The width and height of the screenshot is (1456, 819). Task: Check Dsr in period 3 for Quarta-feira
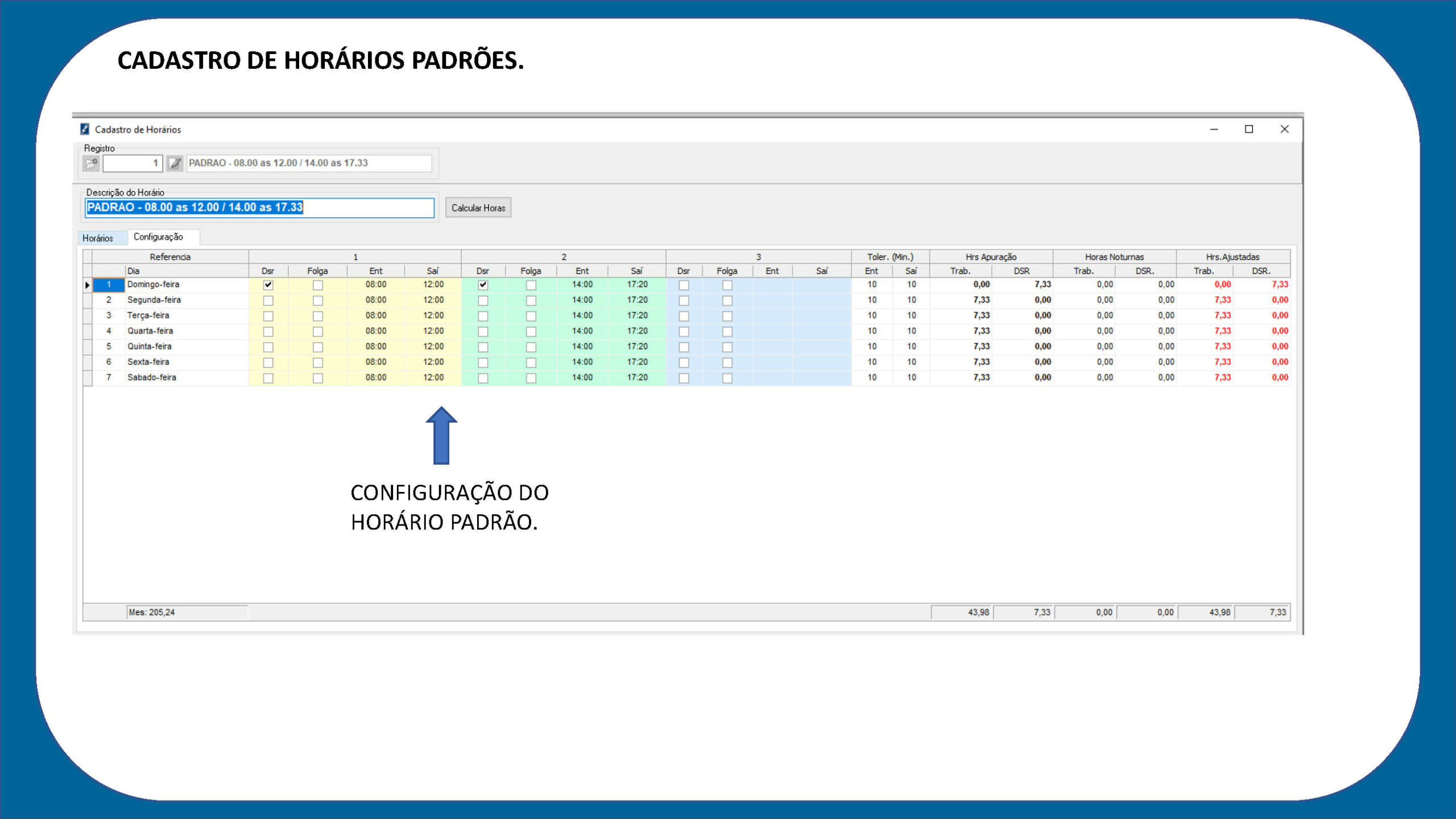point(684,332)
